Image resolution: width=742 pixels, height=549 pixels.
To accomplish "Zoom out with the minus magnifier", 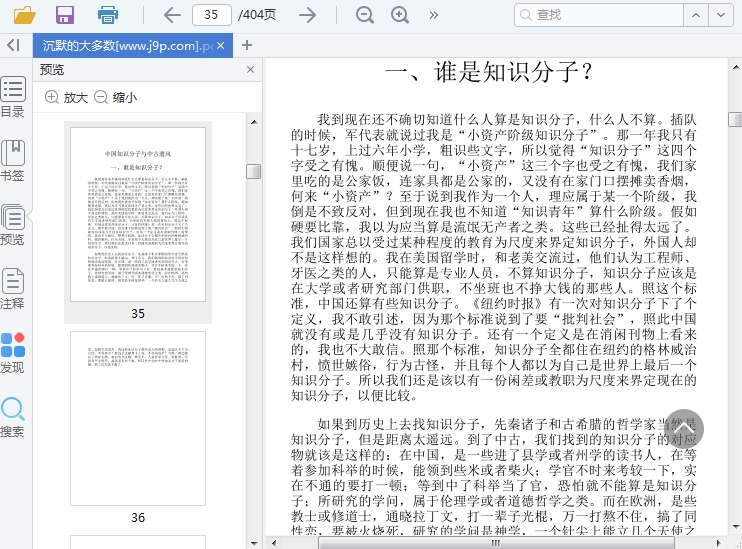I will pyautogui.click(x=364, y=15).
